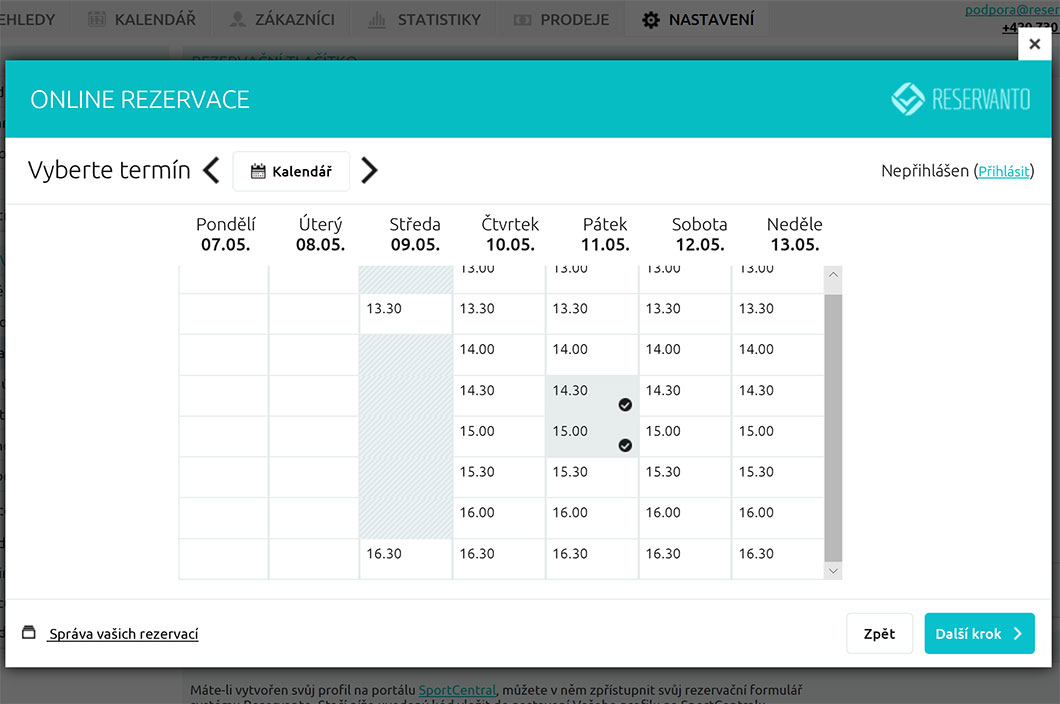Choose Sunday 16.30 time slot
Image resolution: width=1060 pixels, height=704 pixels.
pyautogui.click(x=777, y=559)
